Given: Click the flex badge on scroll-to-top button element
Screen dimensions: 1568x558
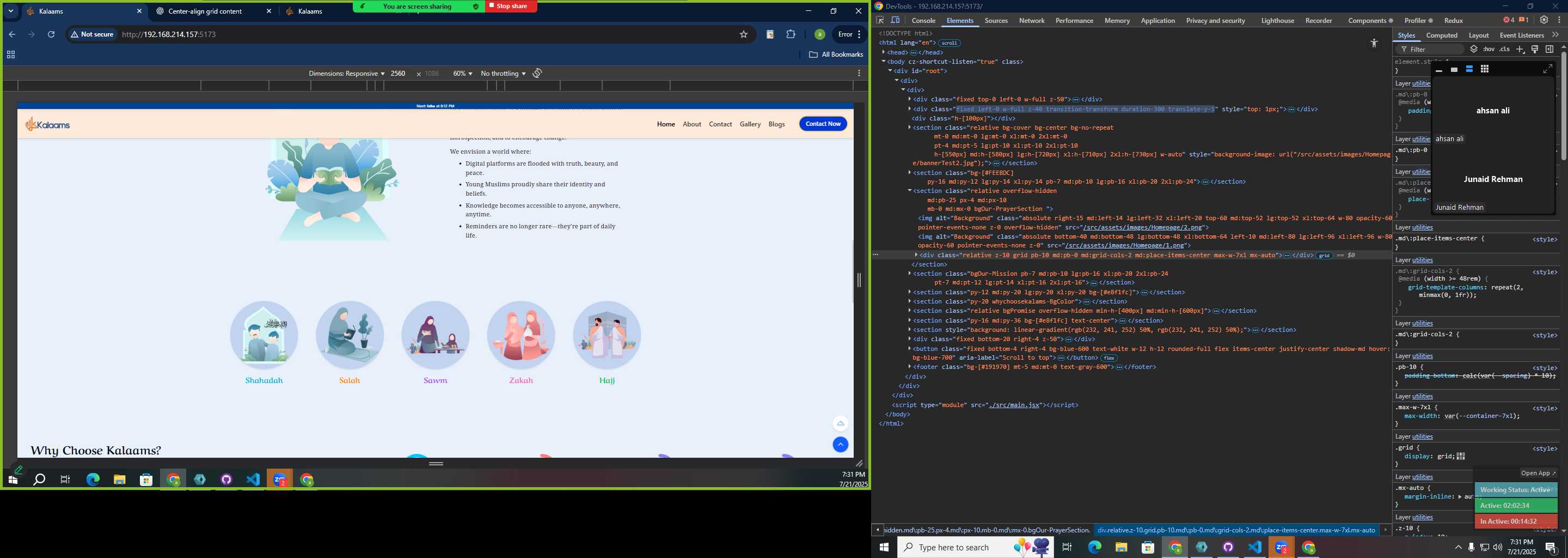Looking at the screenshot, I should tap(1109, 358).
